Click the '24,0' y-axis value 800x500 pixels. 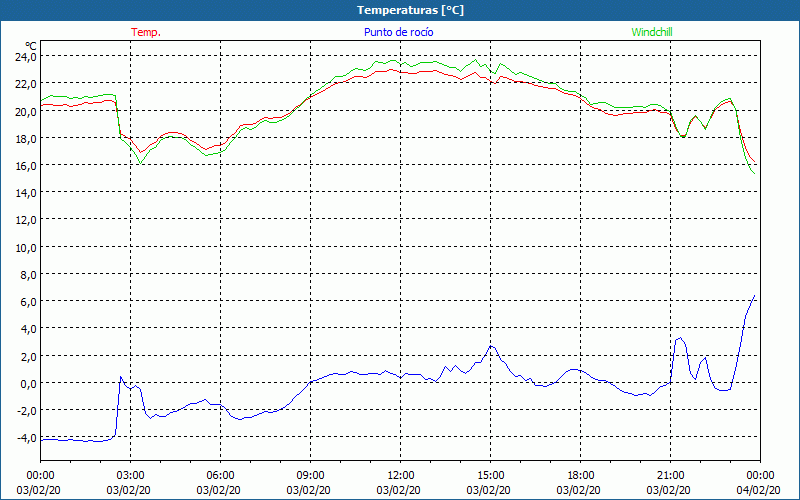26,57
